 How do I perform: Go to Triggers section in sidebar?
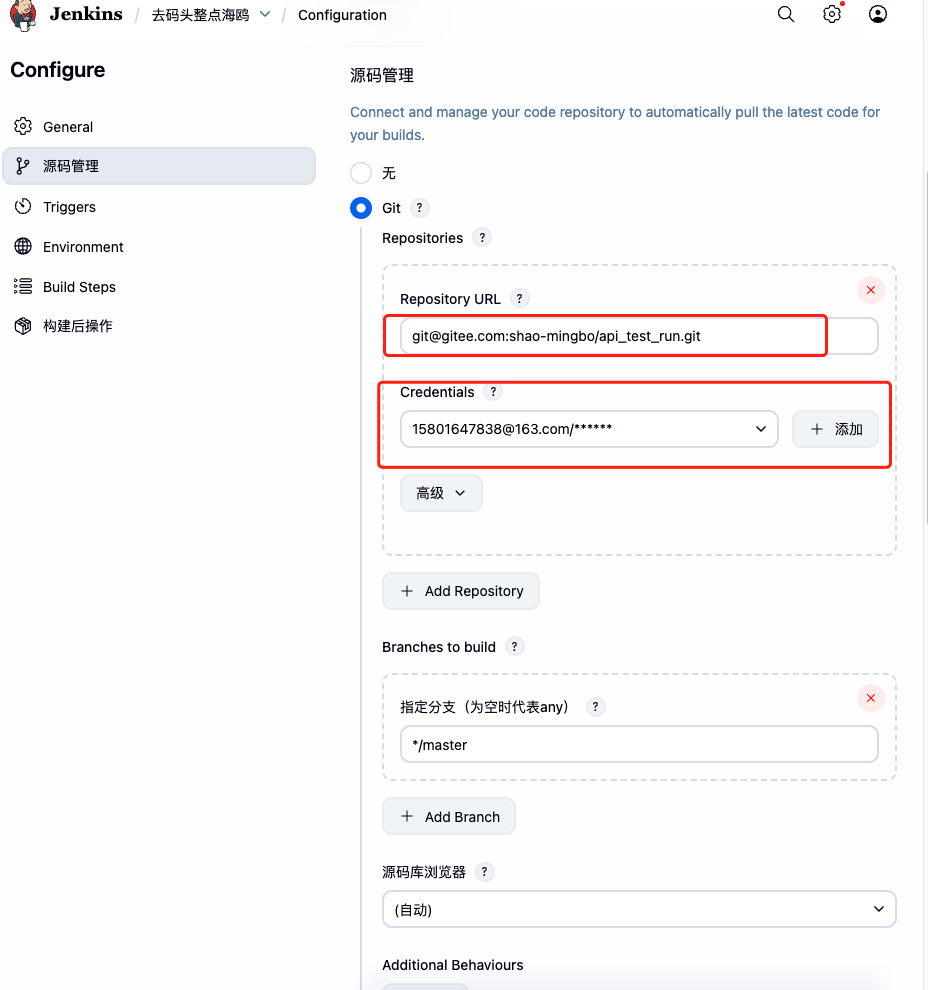[69, 207]
